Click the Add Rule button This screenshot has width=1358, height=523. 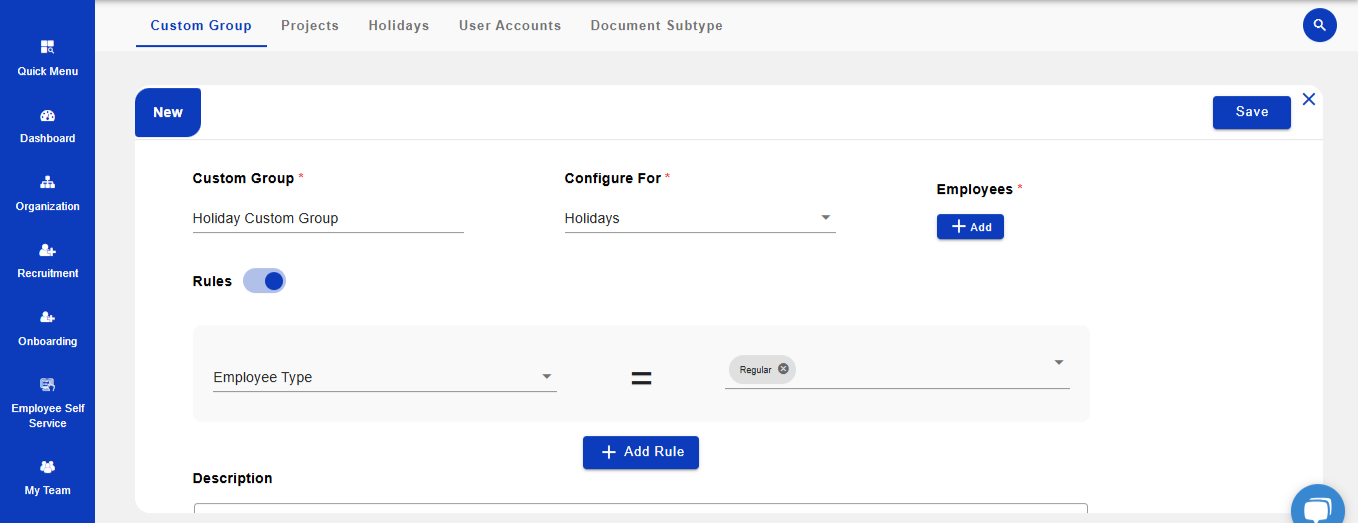(640, 452)
